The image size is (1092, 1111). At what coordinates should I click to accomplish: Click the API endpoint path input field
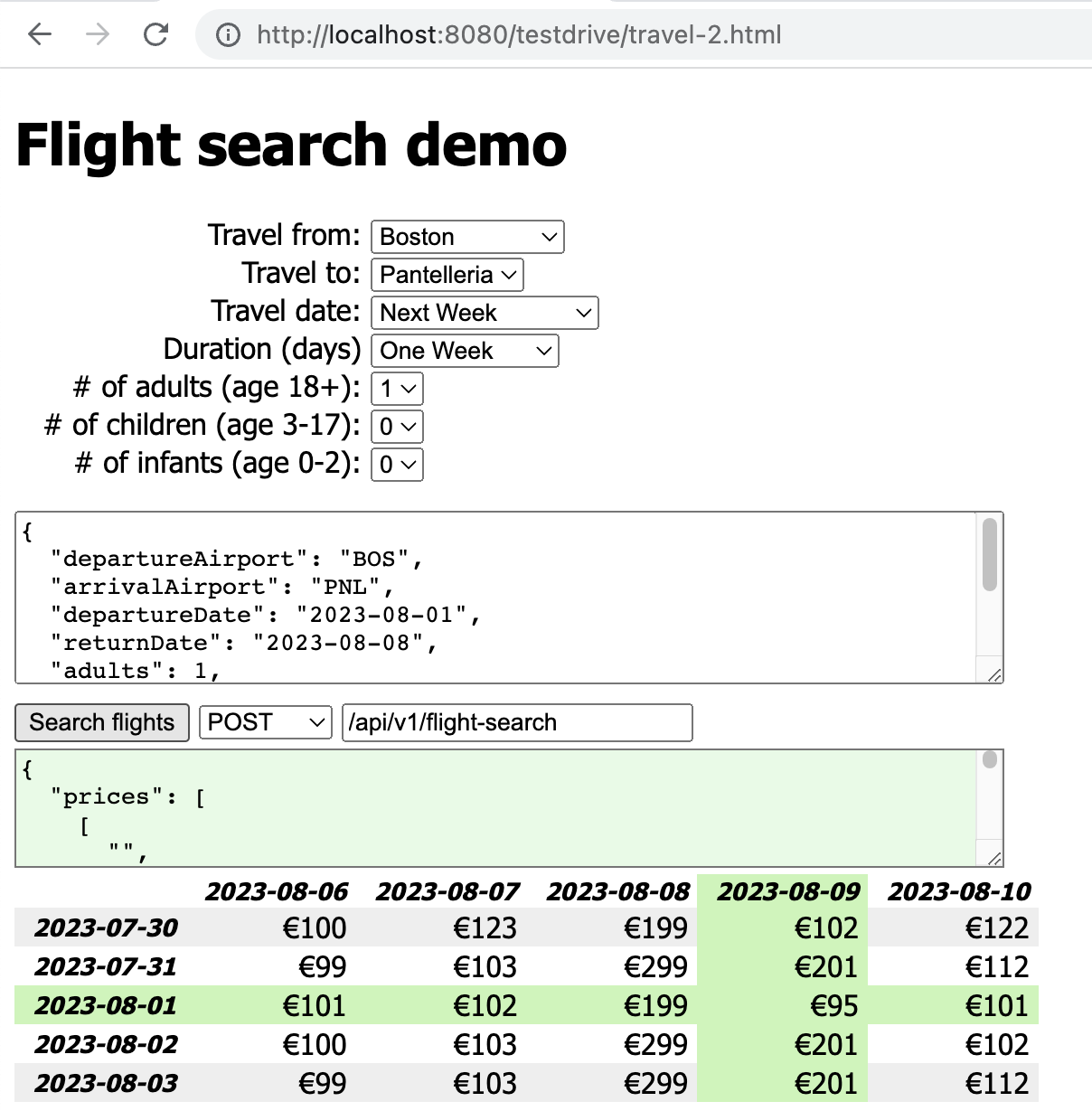pyautogui.click(x=516, y=722)
